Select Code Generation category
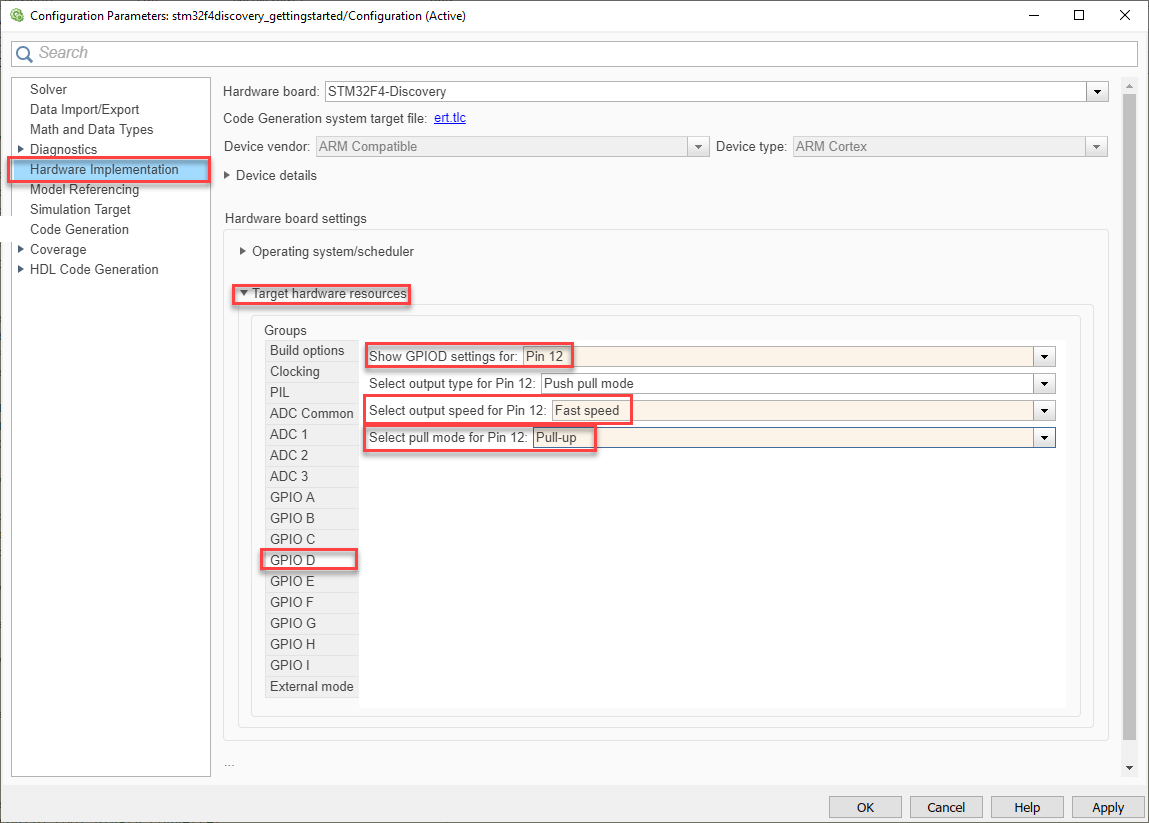Screen dimensions: 1149x823 pyautogui.click(x=79, y=230)
